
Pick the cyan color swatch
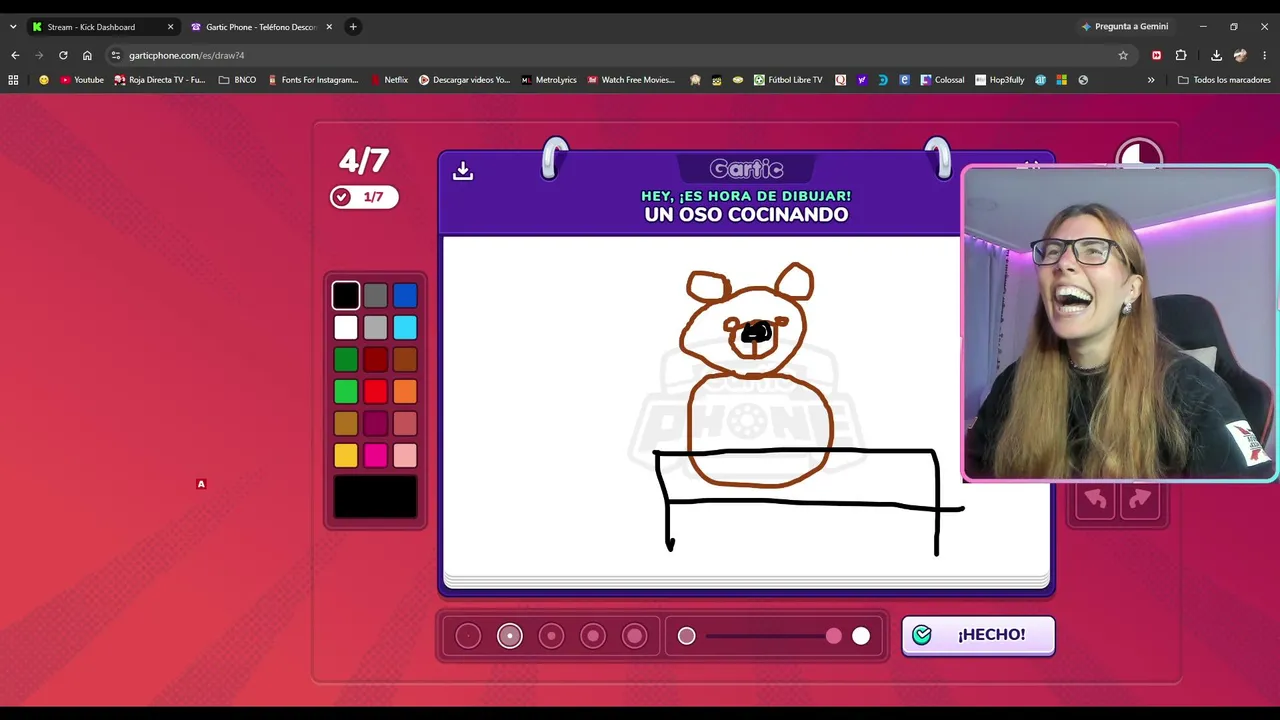click(x=405, y=327)
